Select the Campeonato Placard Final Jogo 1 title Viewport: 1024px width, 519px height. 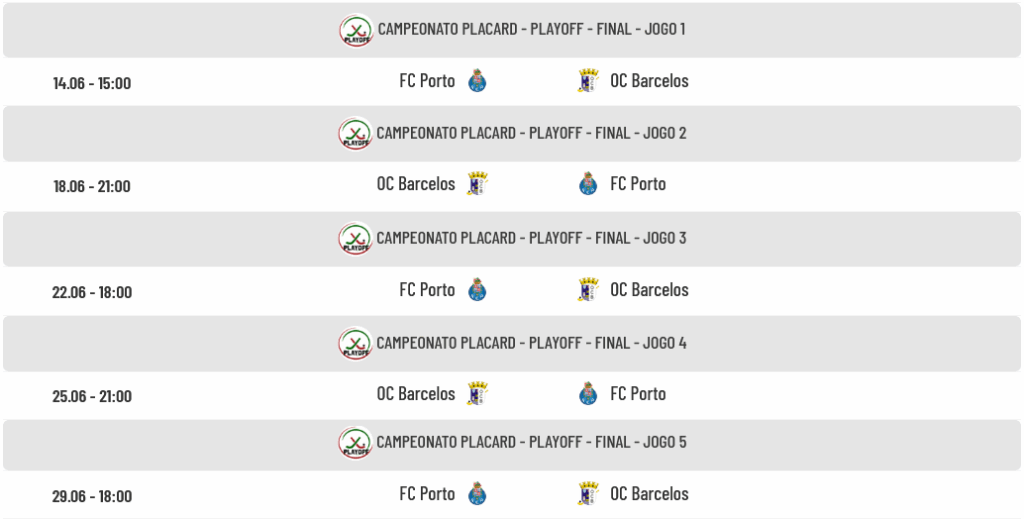532,29
